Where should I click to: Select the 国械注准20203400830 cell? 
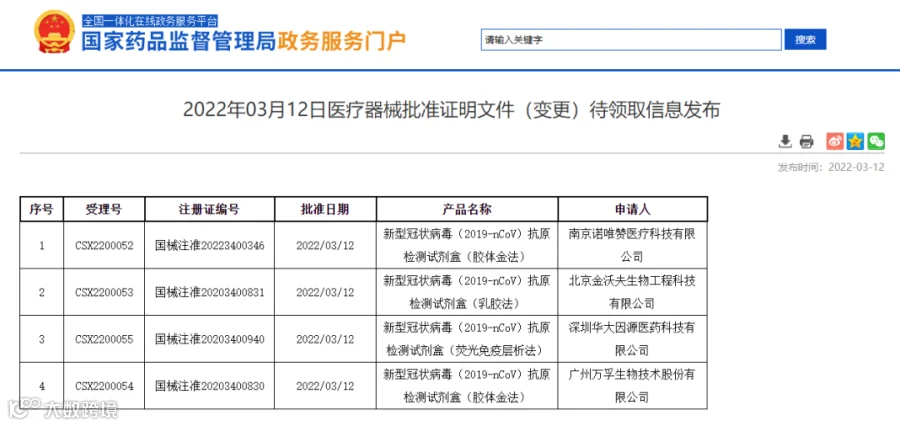pyautogui.click(x=210, y=386)
